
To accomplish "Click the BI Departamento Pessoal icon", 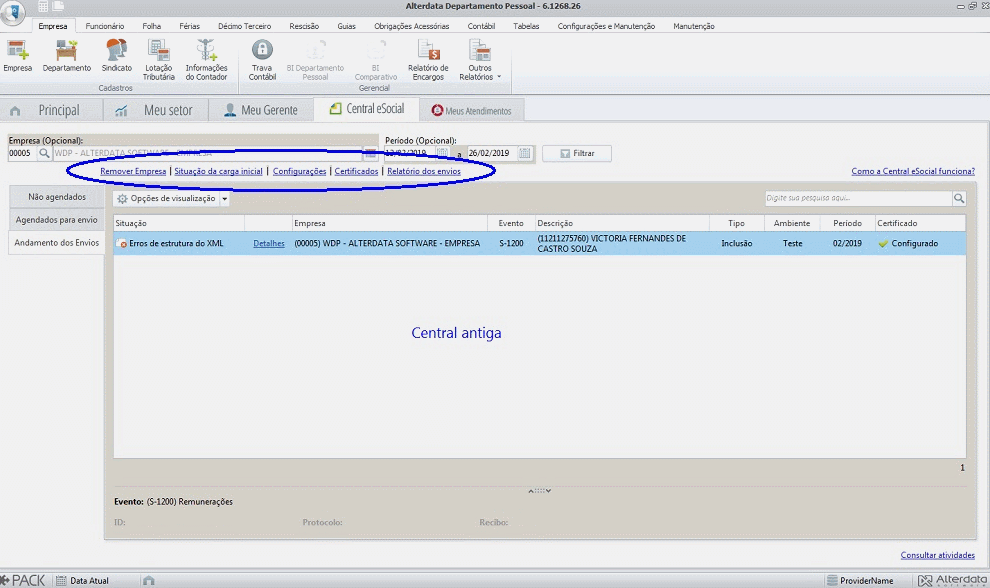I will point(315,60).
